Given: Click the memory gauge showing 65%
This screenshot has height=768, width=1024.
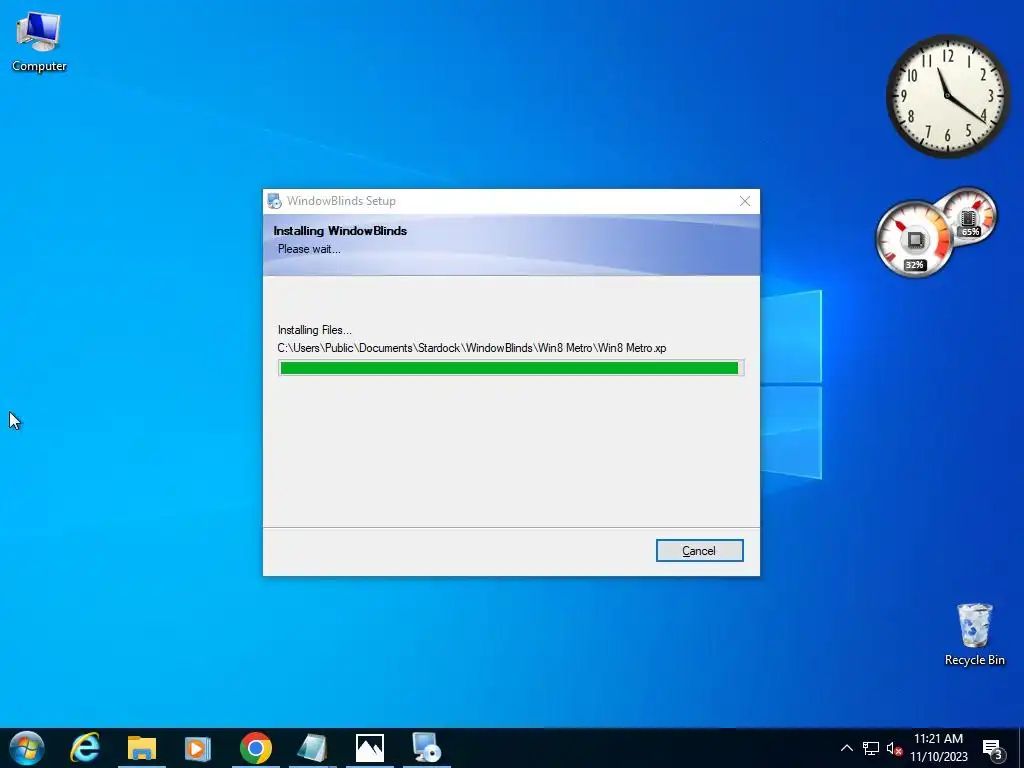Looking at the screenshot, I should click(970, 216).
